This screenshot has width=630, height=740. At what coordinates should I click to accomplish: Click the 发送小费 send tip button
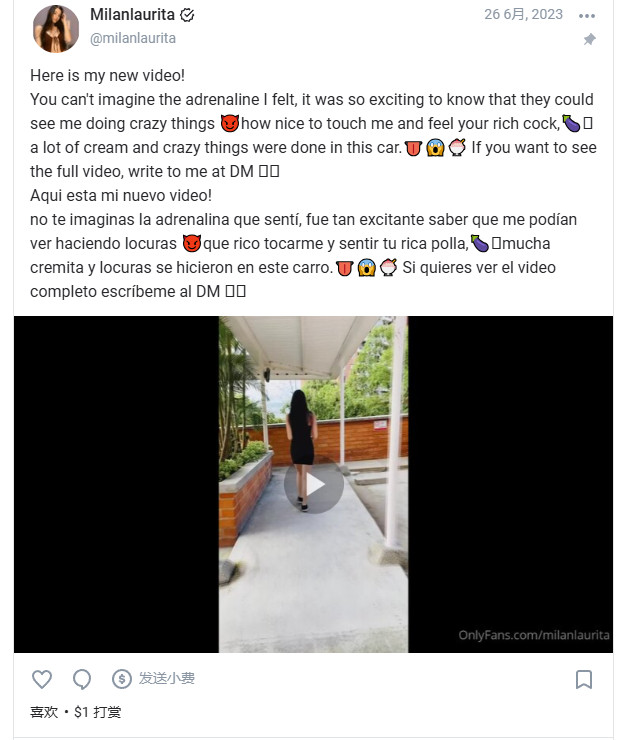[x=167, y=679]
